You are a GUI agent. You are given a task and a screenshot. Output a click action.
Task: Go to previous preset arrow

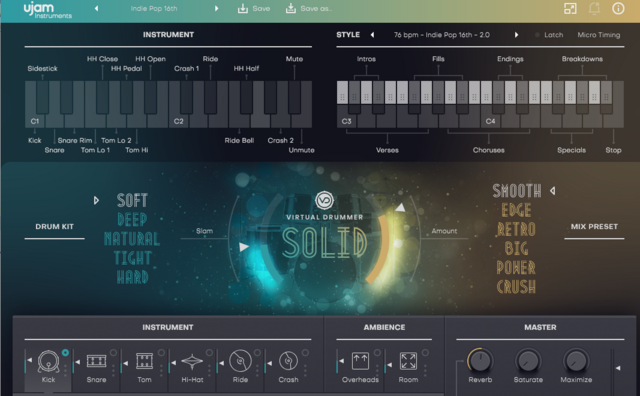click(97, 9)
